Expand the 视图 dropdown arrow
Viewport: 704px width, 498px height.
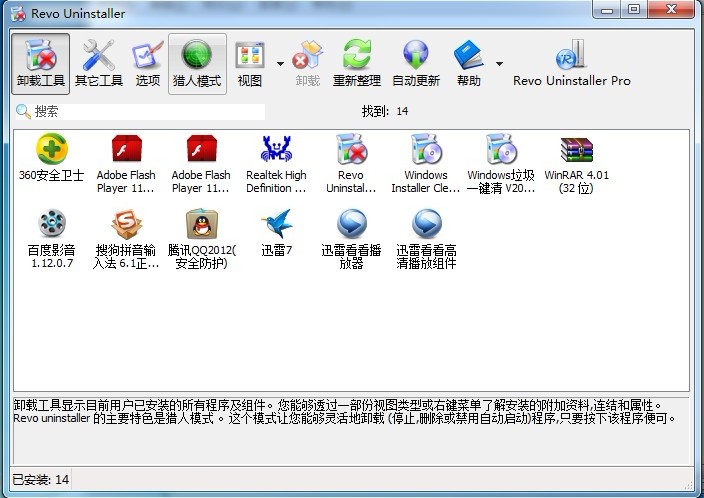[280, 65]
